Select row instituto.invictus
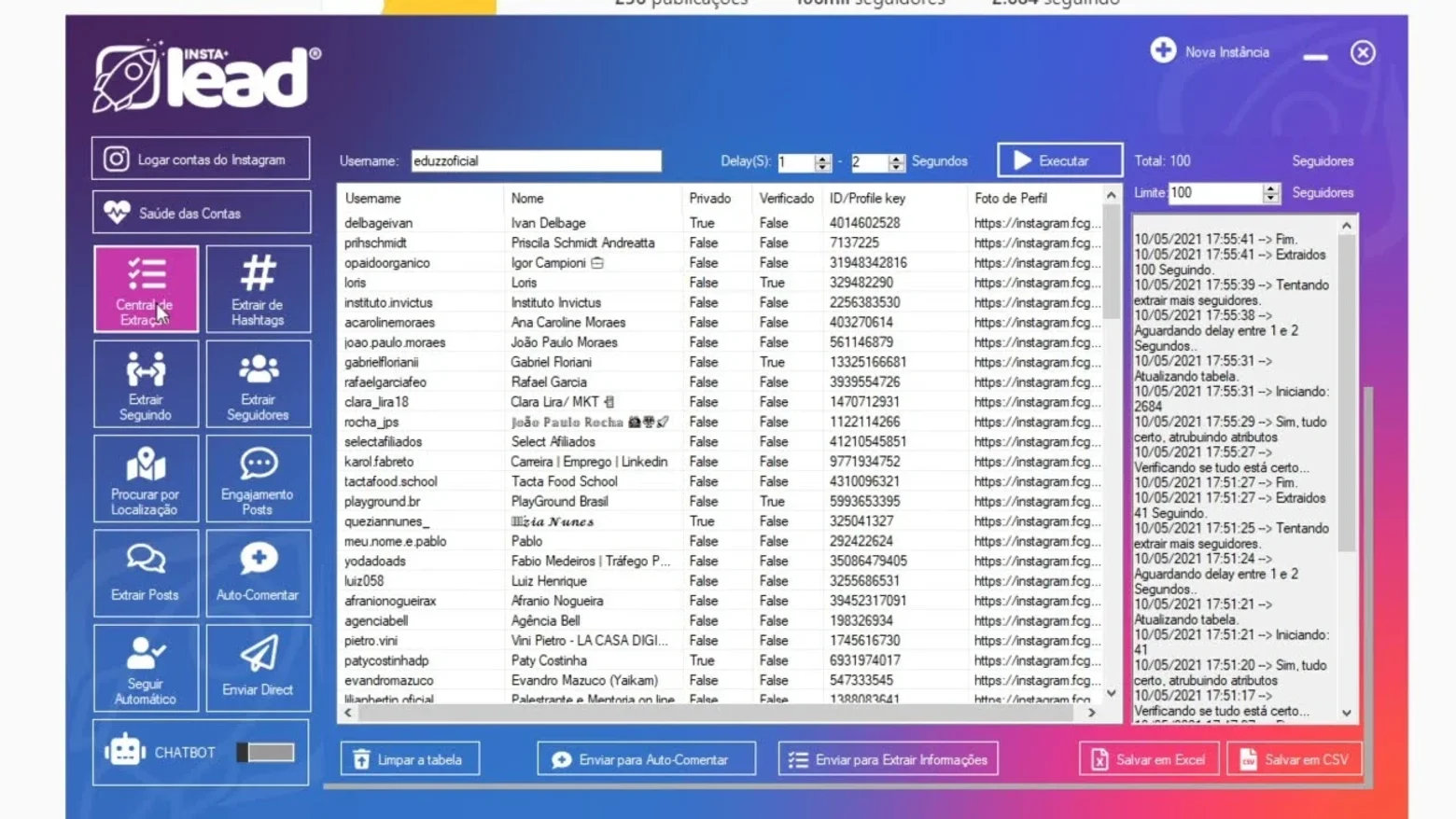This screenshot has height=819, width=1456. coord(720,302)
